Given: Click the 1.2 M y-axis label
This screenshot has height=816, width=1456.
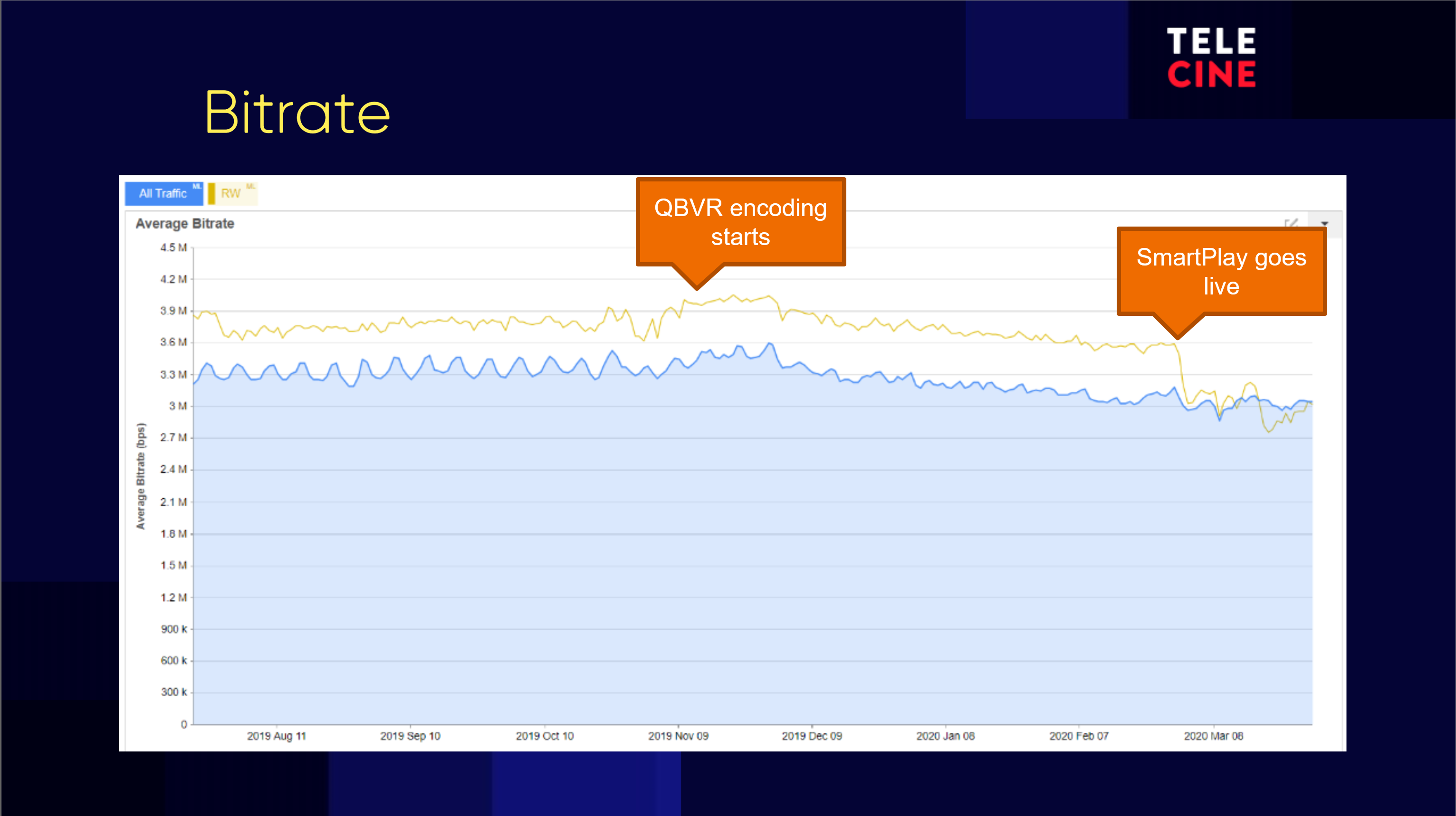Looking at the screenshot, I should pos(173,598).
